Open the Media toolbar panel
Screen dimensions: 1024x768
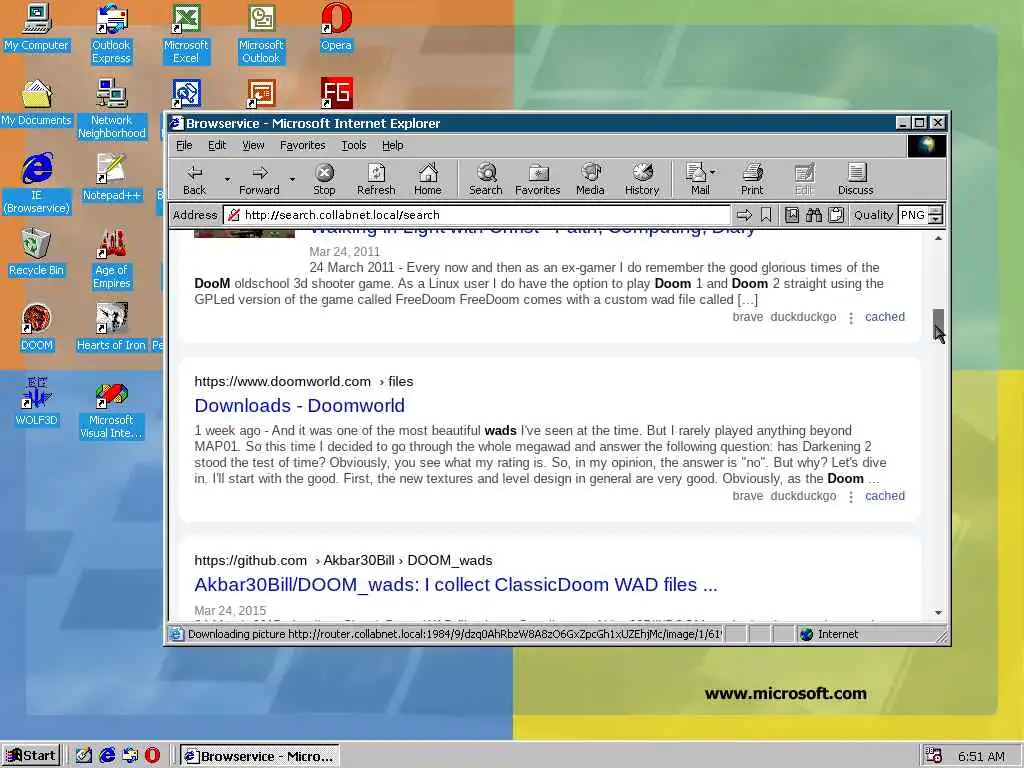click(x=590, y=179)
